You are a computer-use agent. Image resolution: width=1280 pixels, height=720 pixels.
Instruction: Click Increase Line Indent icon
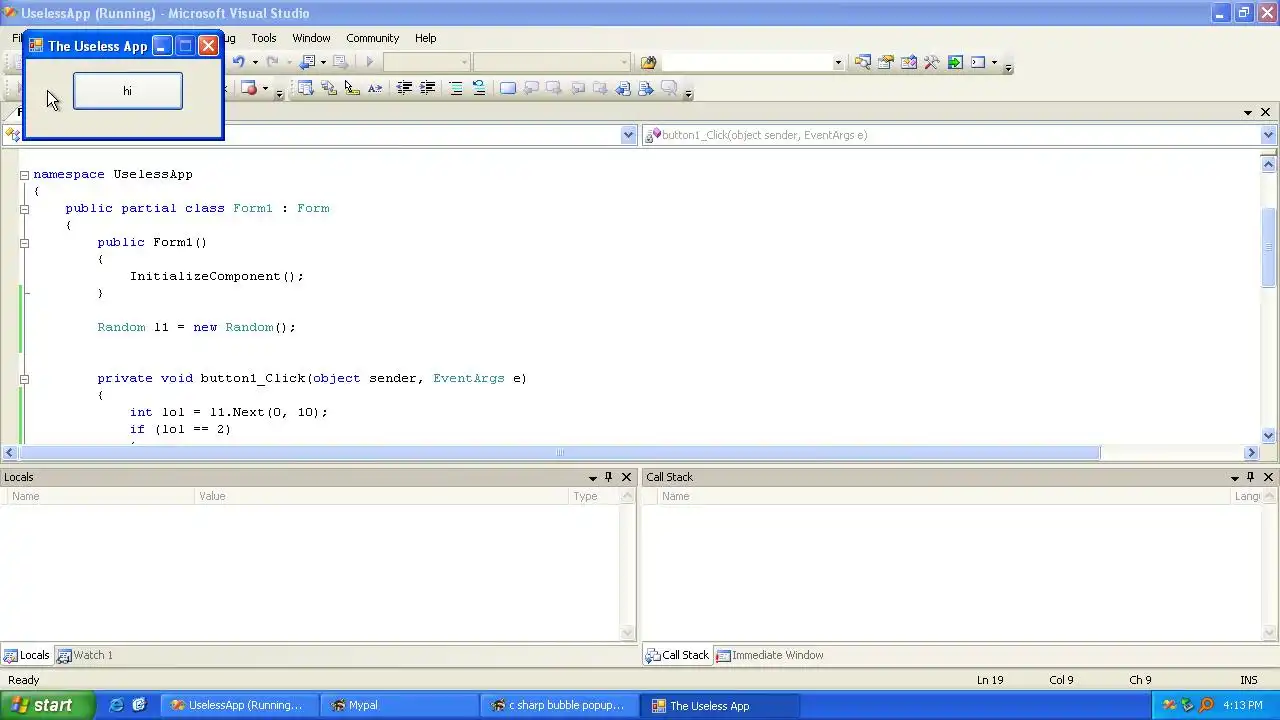point(427,88)
